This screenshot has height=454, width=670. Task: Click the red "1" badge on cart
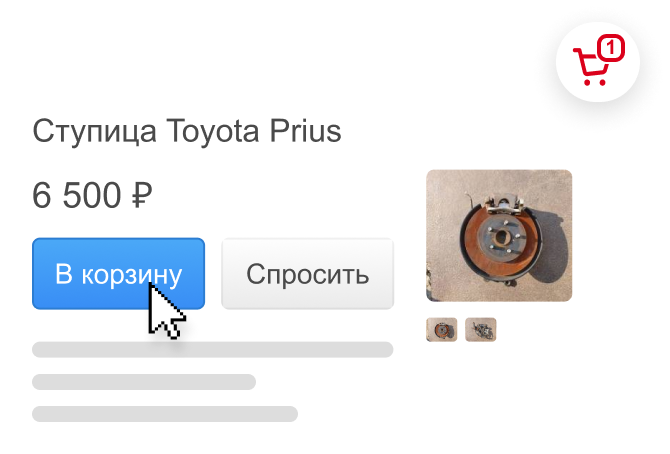[611, 48]
